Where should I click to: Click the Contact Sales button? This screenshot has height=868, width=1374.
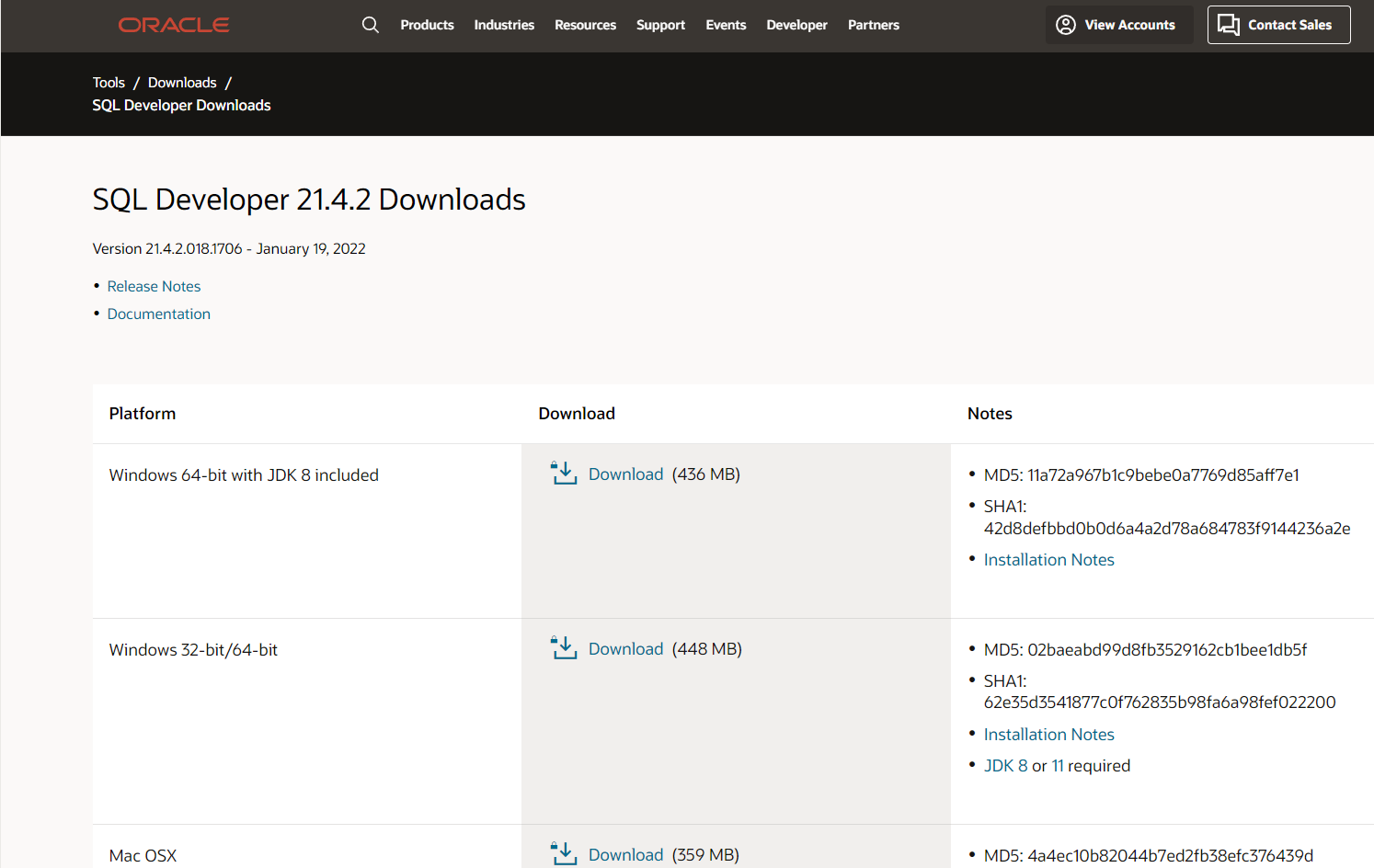coord(1279,25)
